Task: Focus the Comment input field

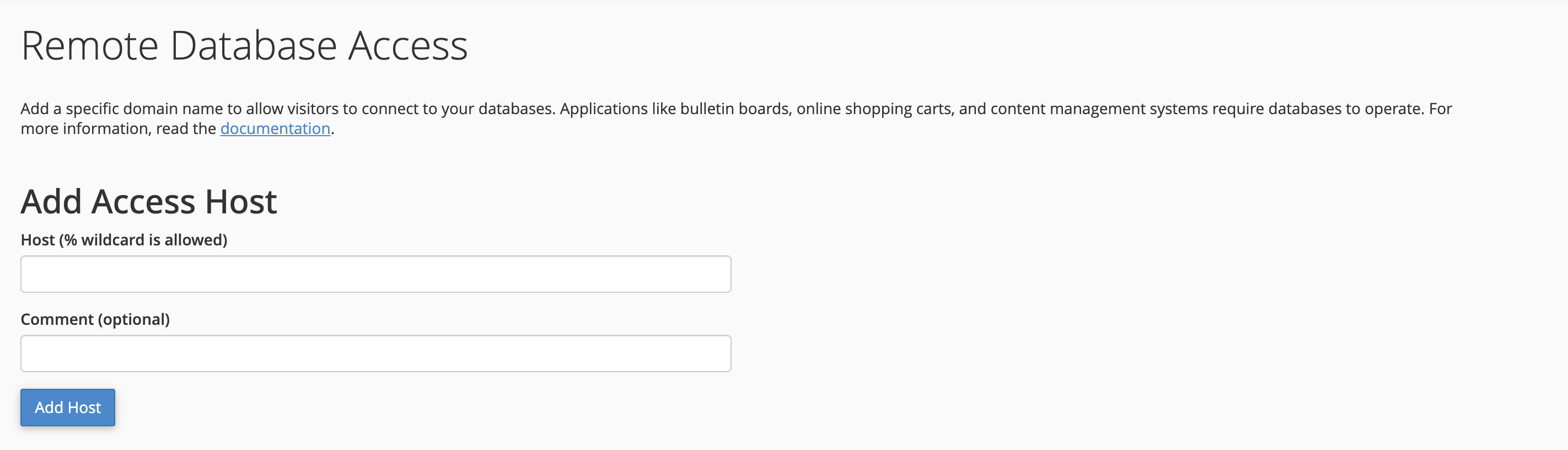Action: (x=375, y=353)
